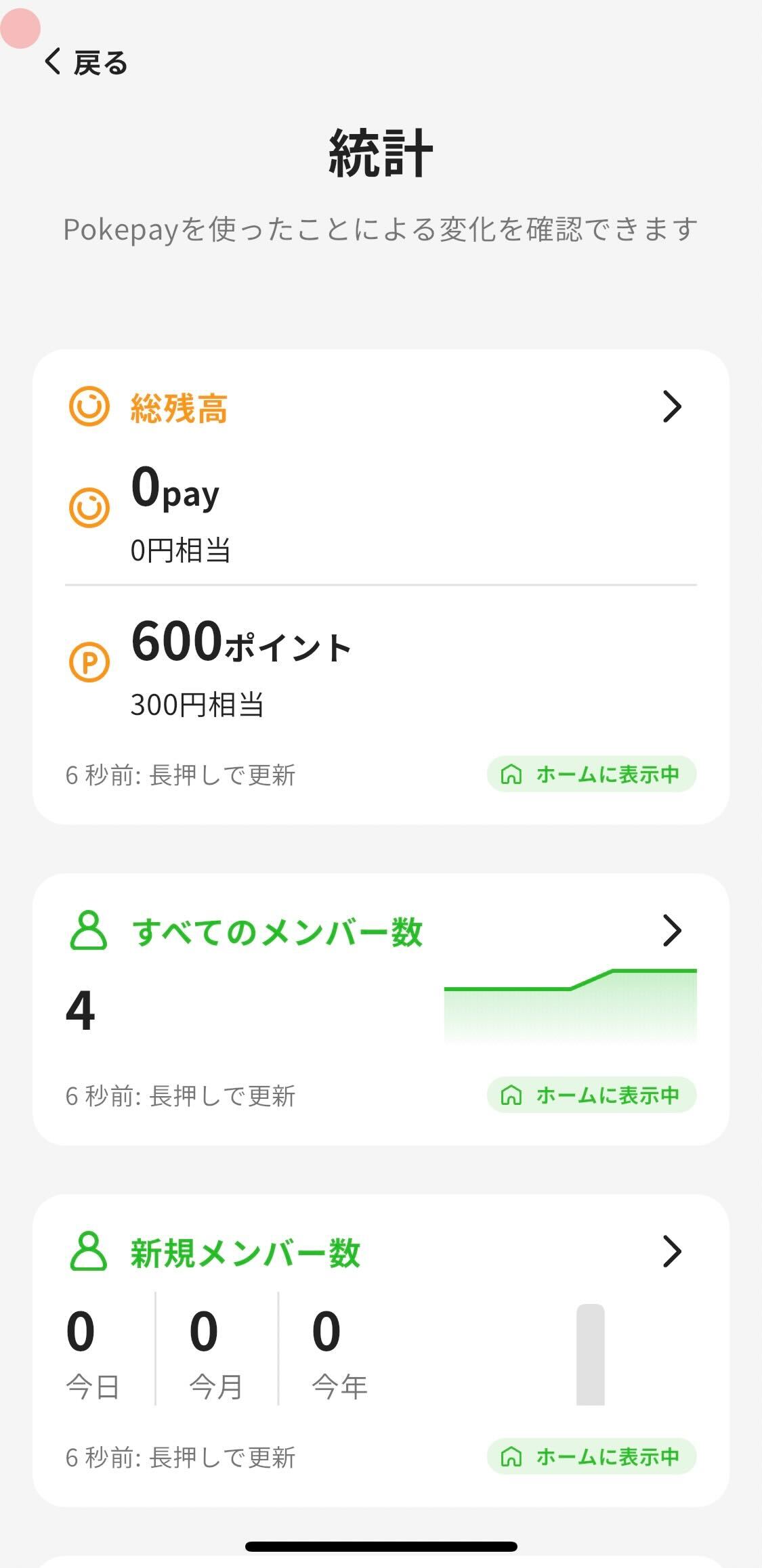The image size is (762, 1568).
Task: Click the coin icon beside 0pay
Action: pos(89,507)
